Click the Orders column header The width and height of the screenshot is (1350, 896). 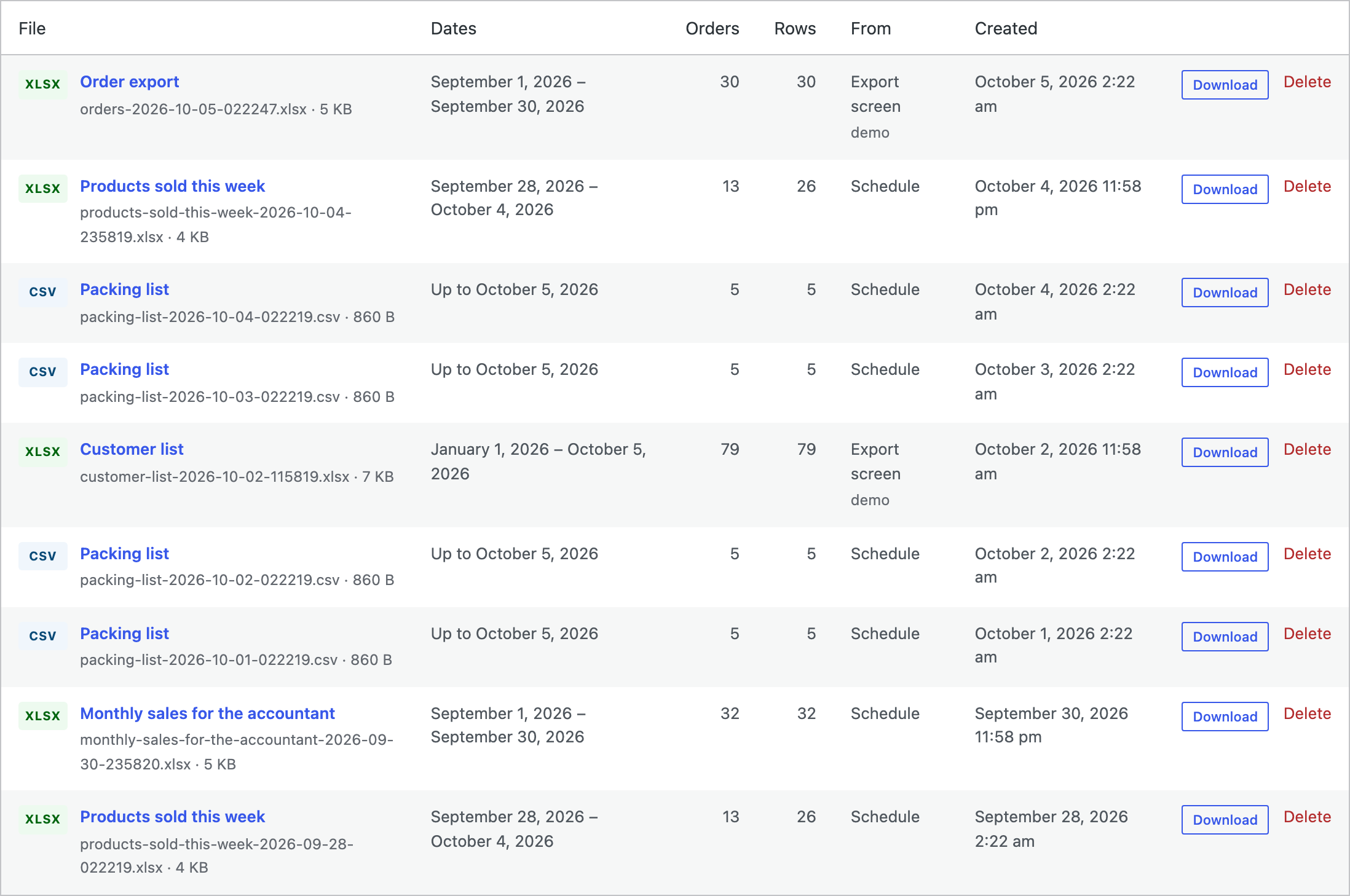point(712,28)
